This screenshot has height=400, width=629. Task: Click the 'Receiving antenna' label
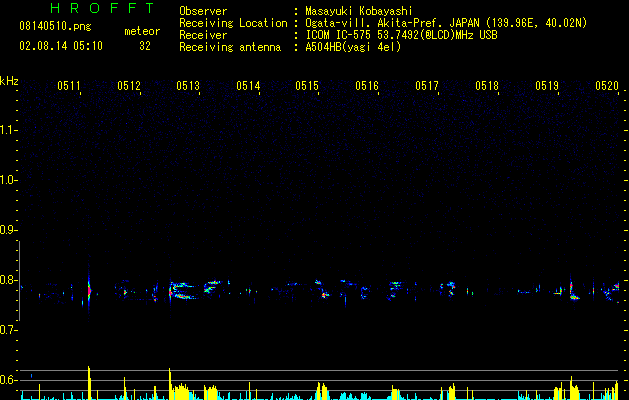[x=230, y=47]
